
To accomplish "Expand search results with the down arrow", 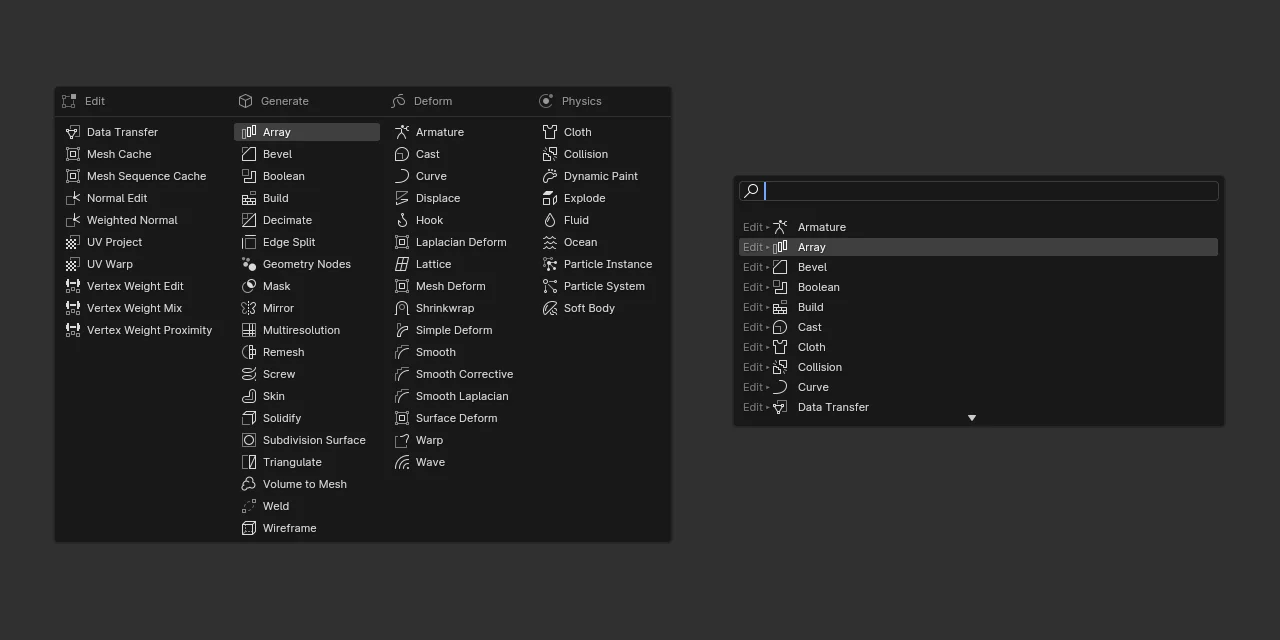I will click(x=971, y=418).
